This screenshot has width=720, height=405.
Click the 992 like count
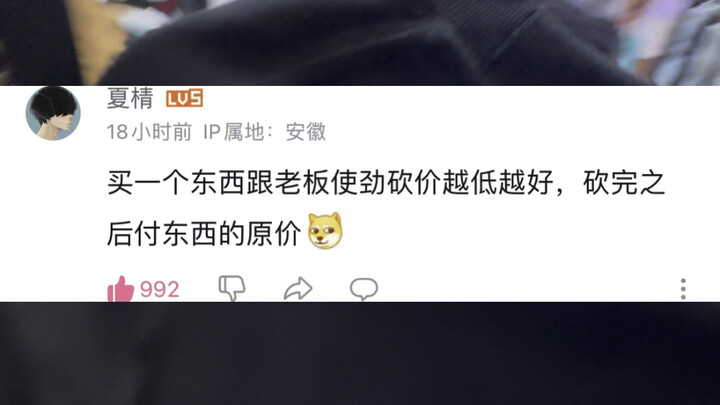point(159,290)
